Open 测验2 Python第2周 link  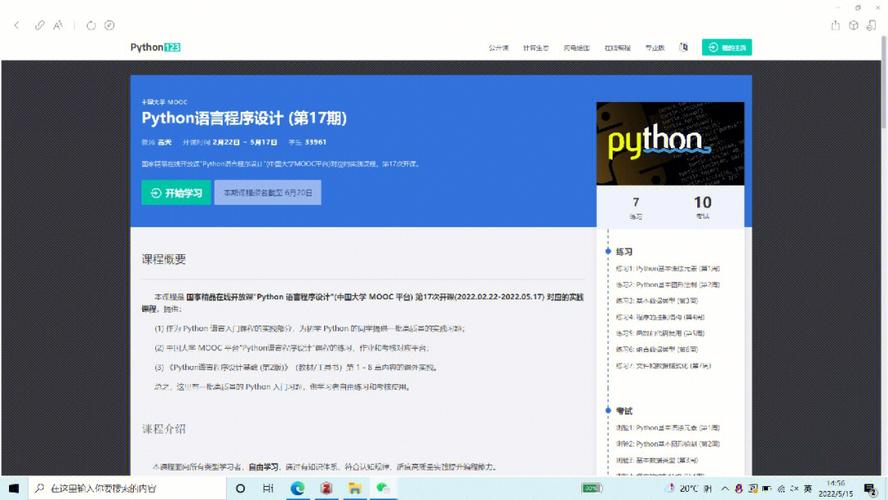click(x=668, y=444)
